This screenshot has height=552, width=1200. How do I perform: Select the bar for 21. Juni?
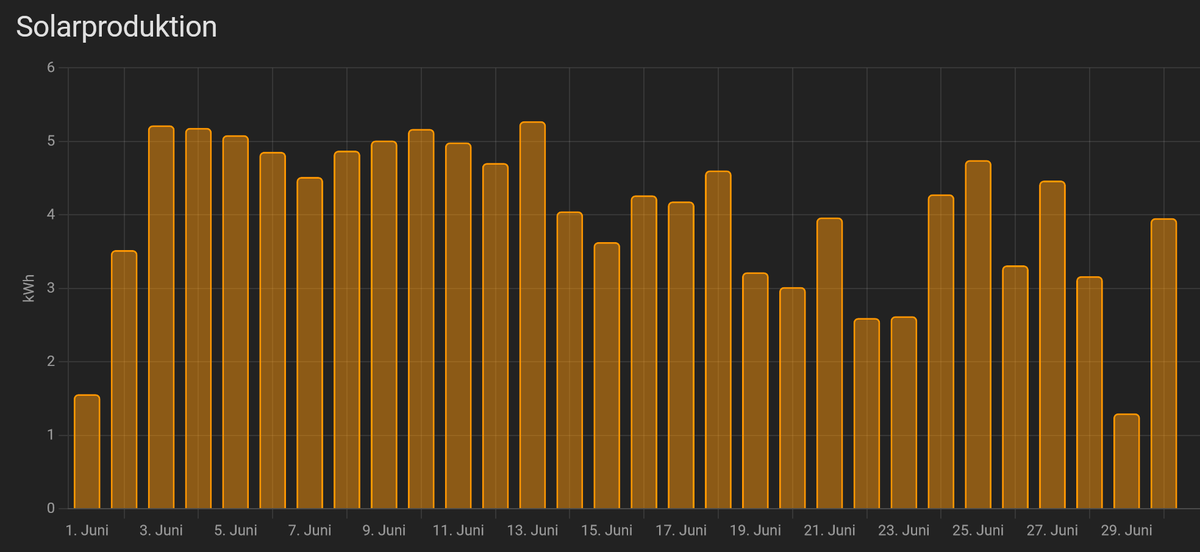click(x=829, y=364)
